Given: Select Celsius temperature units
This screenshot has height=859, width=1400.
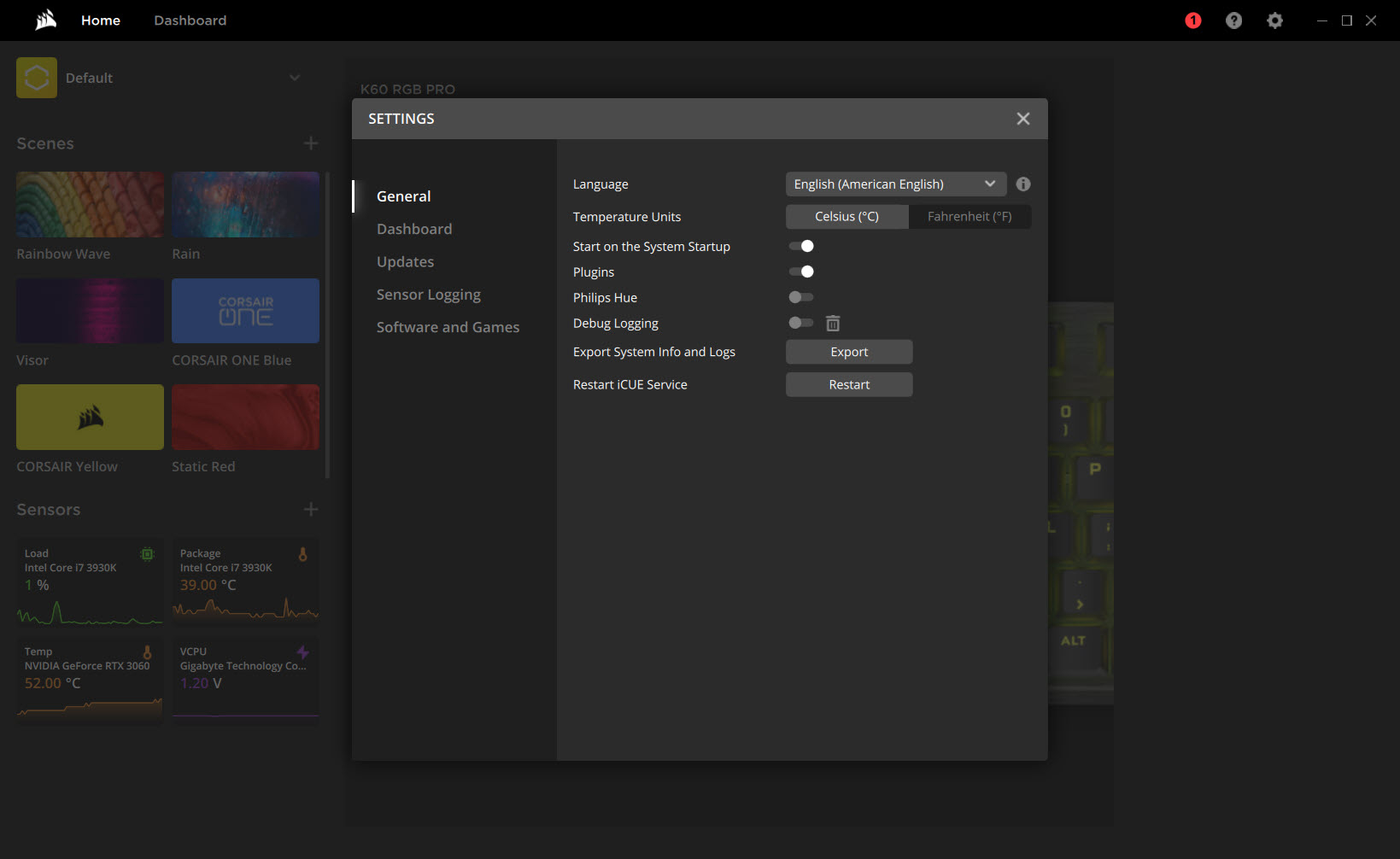Looking at the screenshot, I should pos(846,217).
